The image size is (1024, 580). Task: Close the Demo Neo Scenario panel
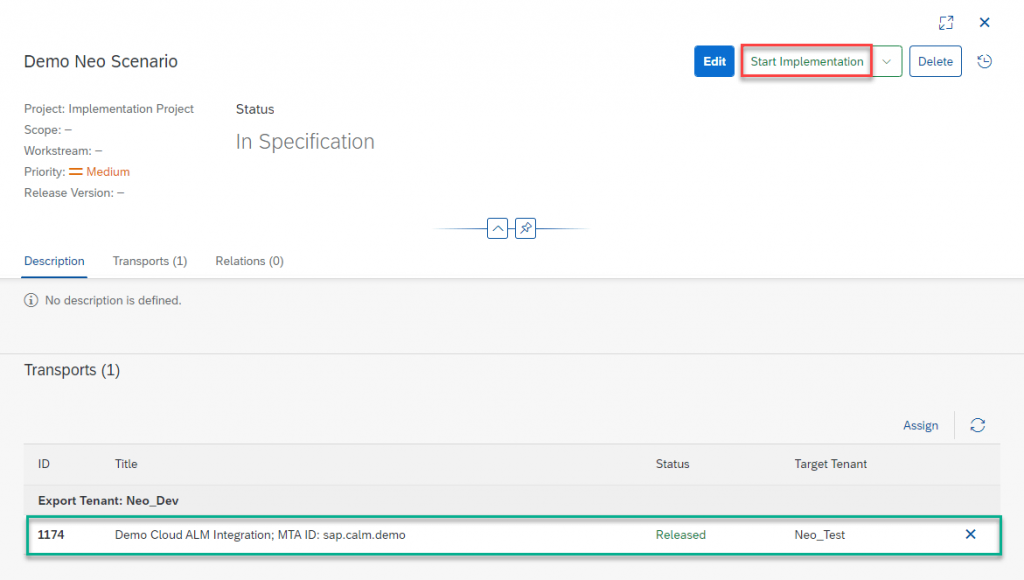coord(984,23)
